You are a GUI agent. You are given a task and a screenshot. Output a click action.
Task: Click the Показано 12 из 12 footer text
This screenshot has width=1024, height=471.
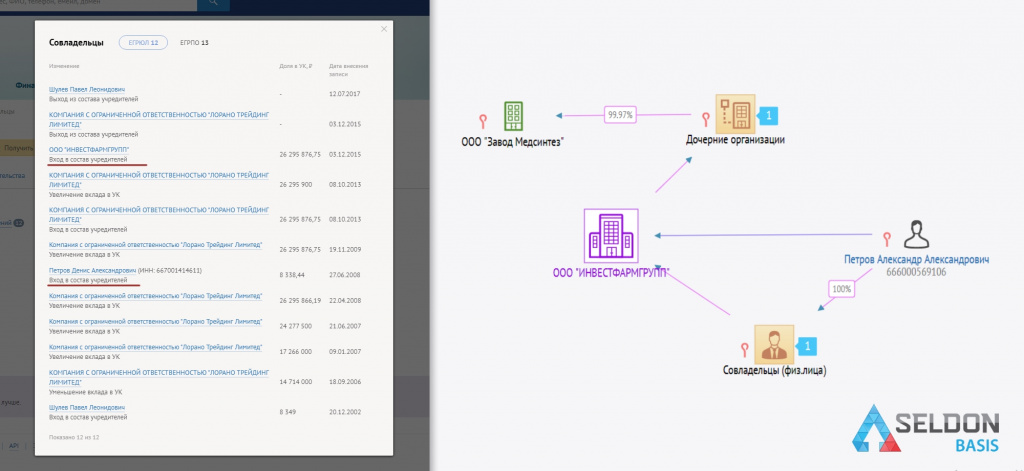coord(74,436)
